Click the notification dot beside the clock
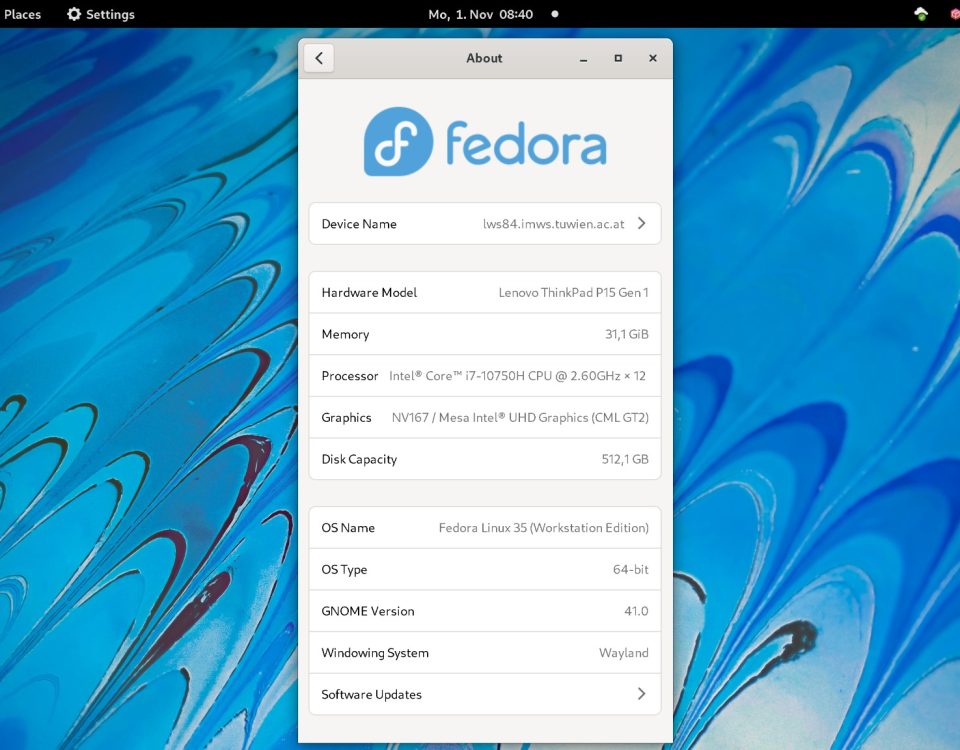The height and width of the screenshot is (750, 960). 555,14
